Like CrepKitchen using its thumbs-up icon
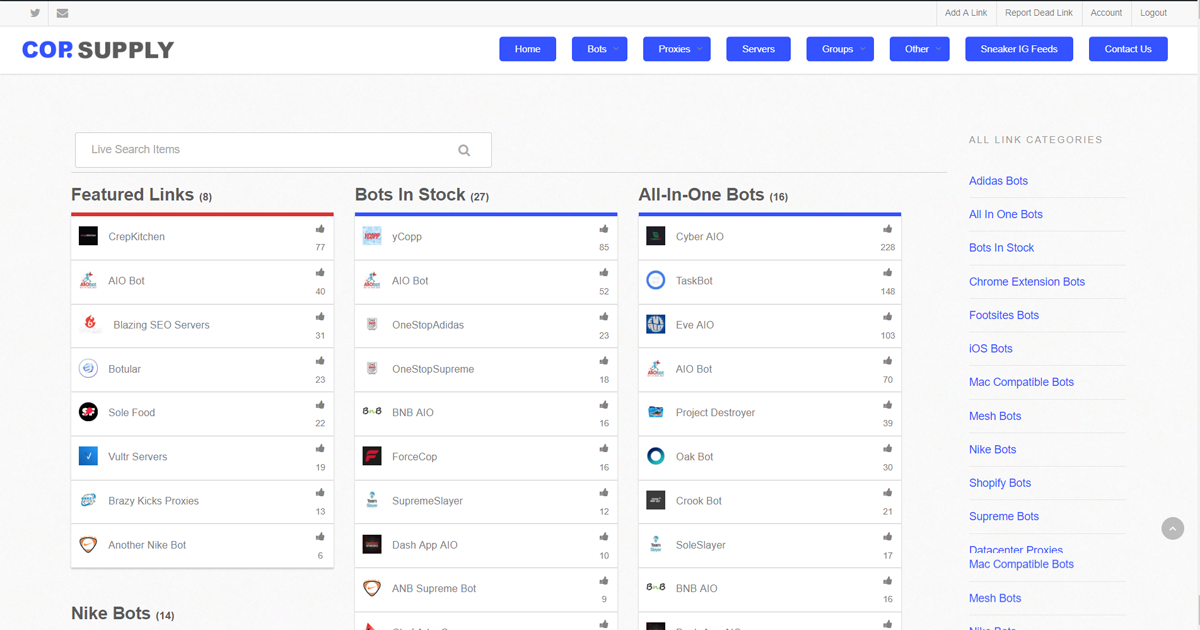Screen dimensions: 1200x630 (x=320, y=229)
